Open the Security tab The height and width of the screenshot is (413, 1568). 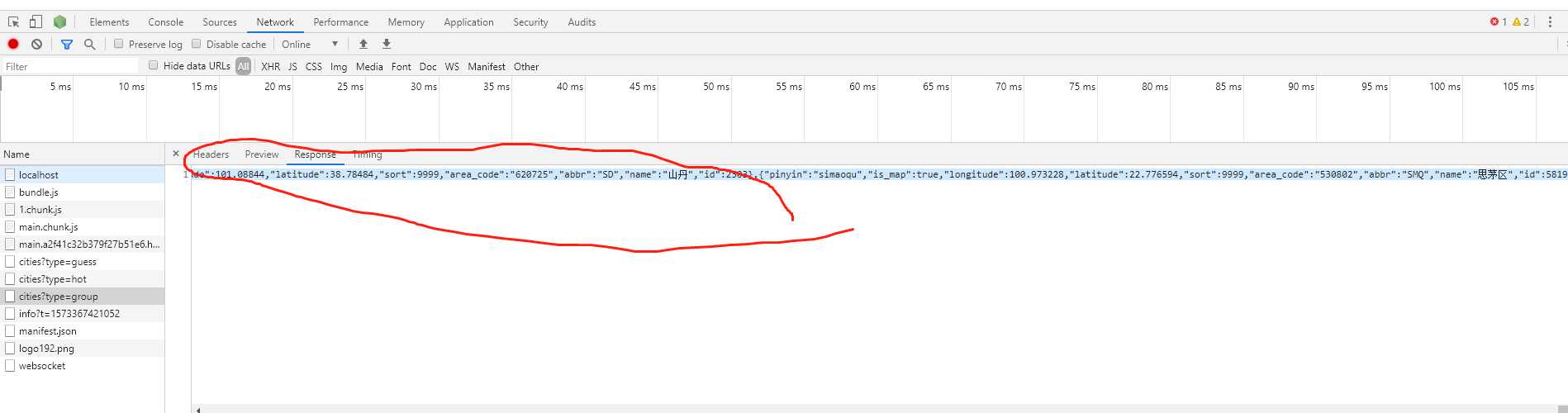point(530,22)
